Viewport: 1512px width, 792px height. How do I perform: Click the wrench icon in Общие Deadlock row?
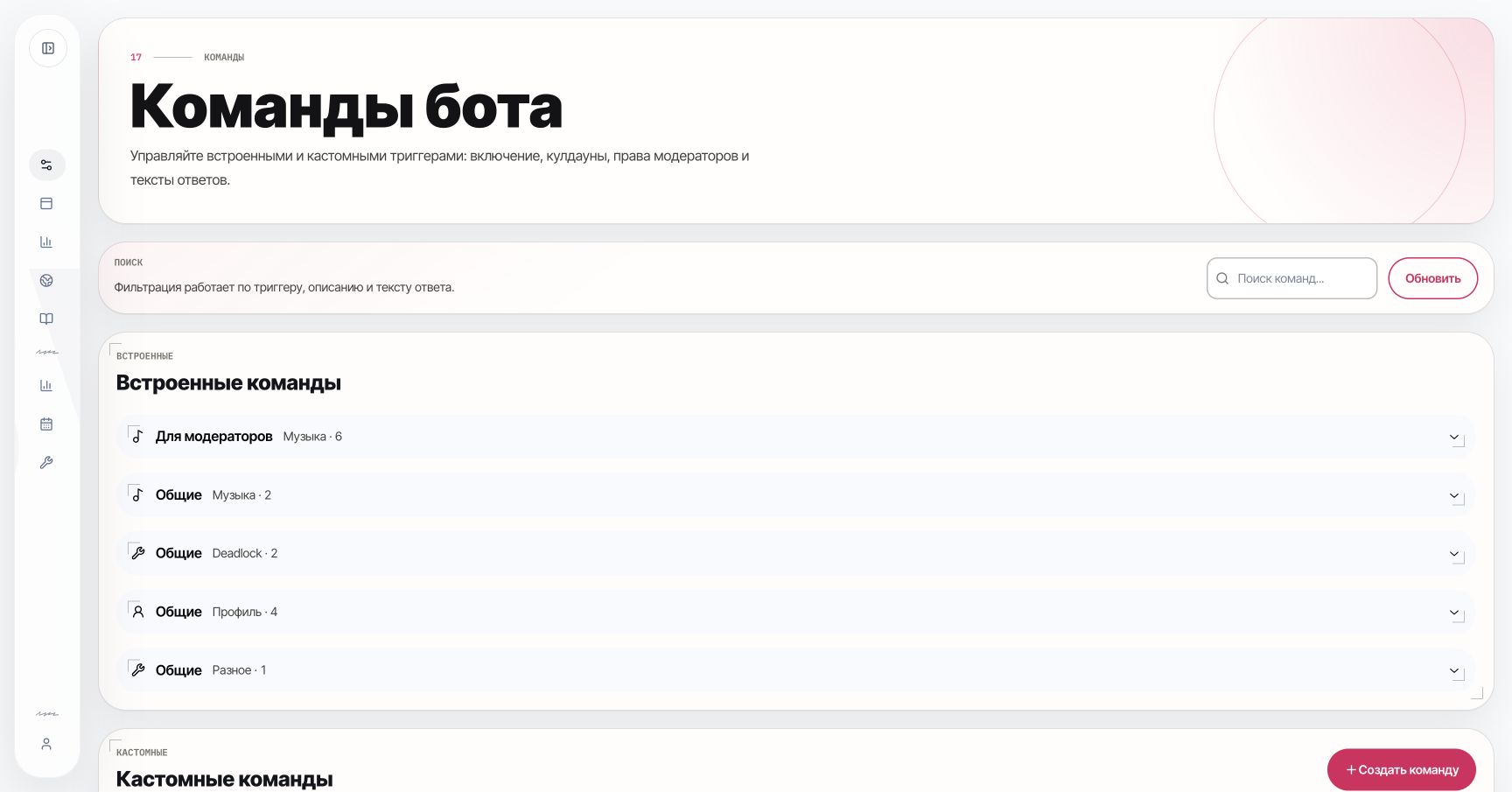pos(137,553)
